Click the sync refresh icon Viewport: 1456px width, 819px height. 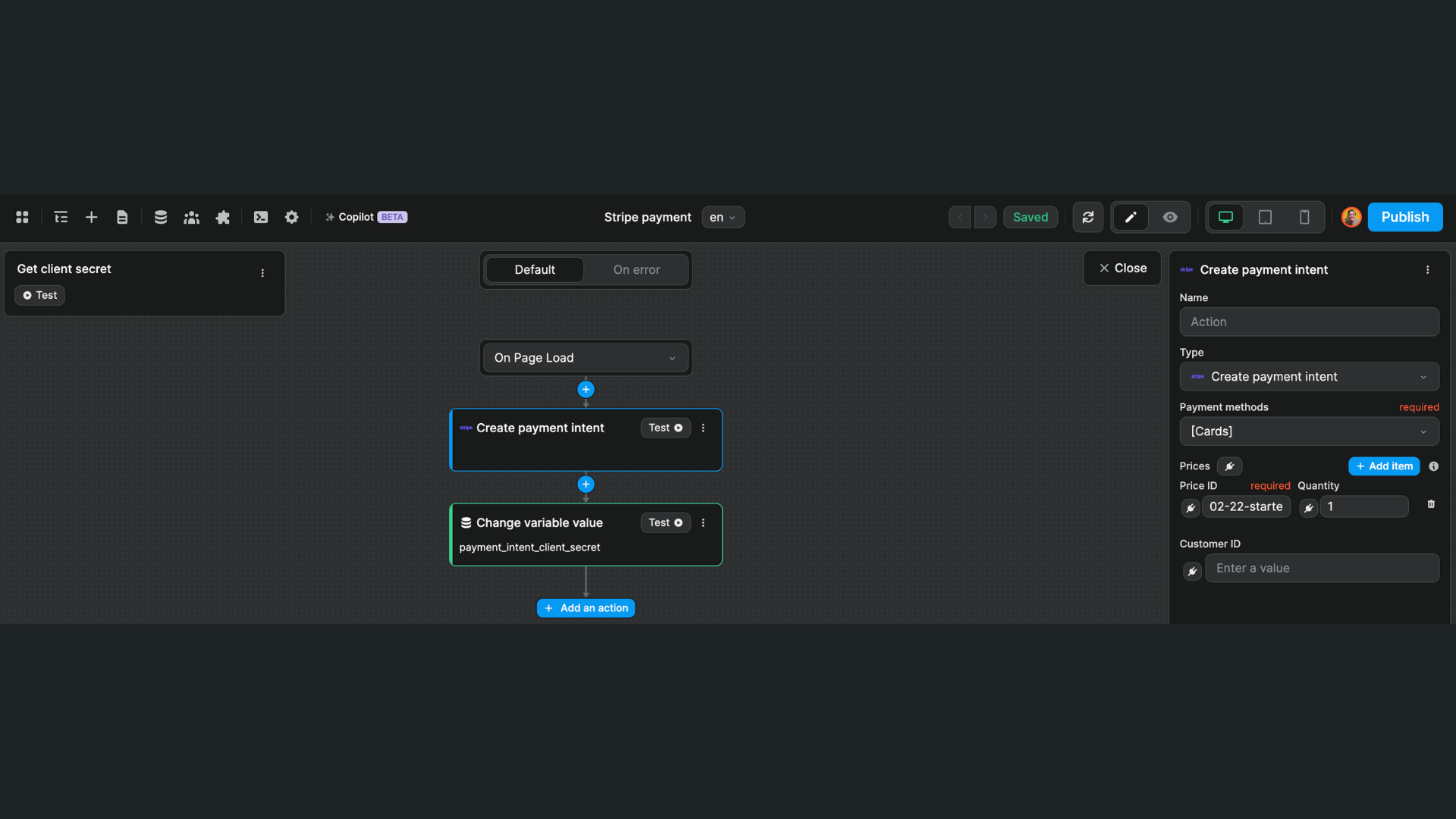tap(1087, 218)
